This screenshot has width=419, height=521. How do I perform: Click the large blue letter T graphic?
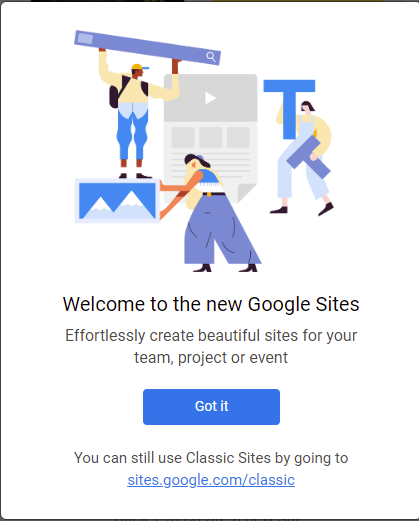289,109
